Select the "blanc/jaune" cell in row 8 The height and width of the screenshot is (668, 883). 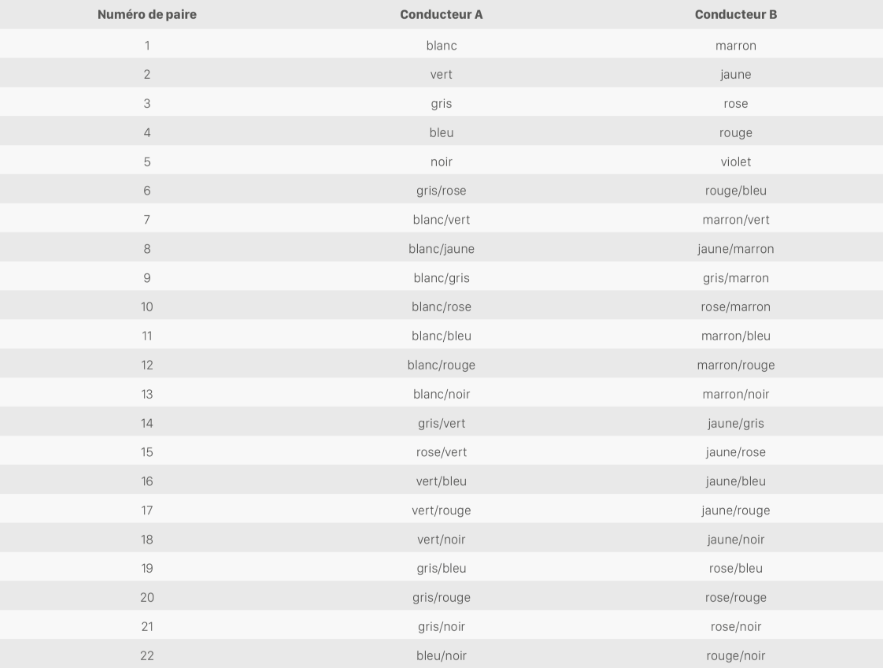[x=441, y=248]
